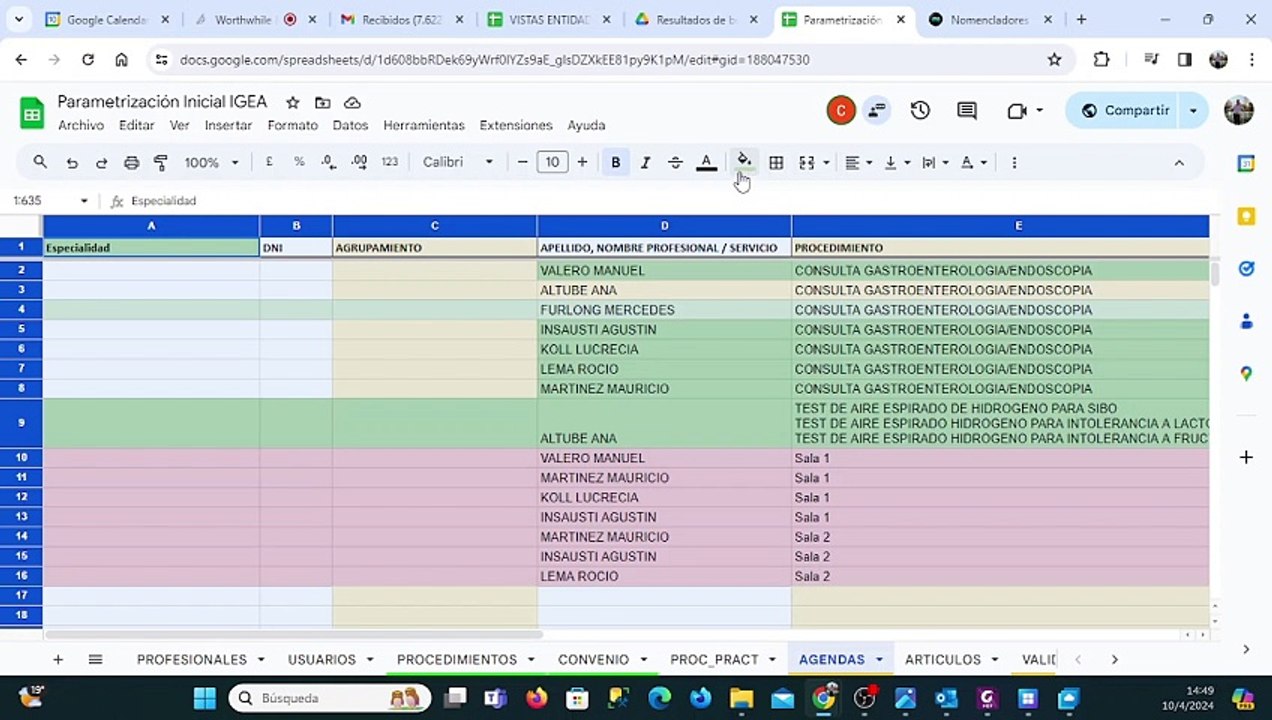
Task: Open text wrapping dropdown
Action: [x=934, y=162]
